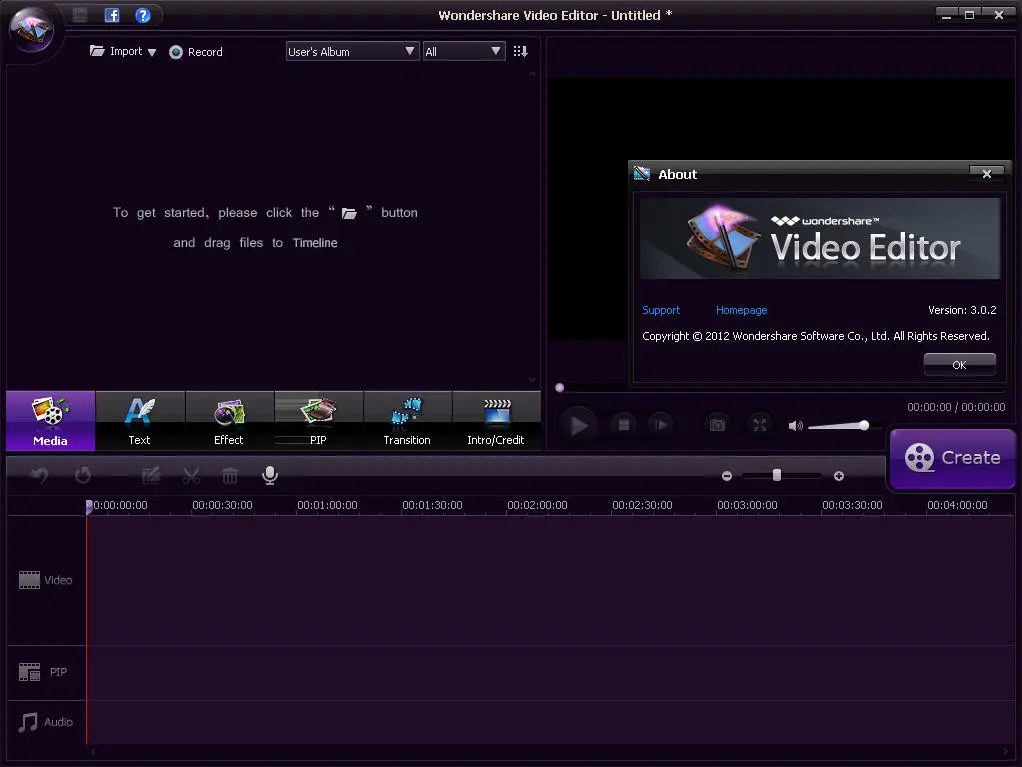
Task: Click the PIP track icon
Action: pos(29,672)
